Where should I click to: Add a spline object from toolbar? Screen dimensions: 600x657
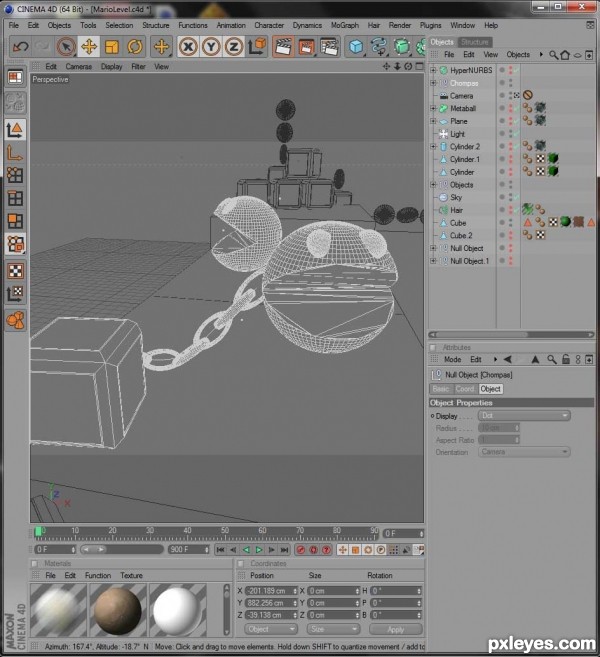[x=379, y=47]
